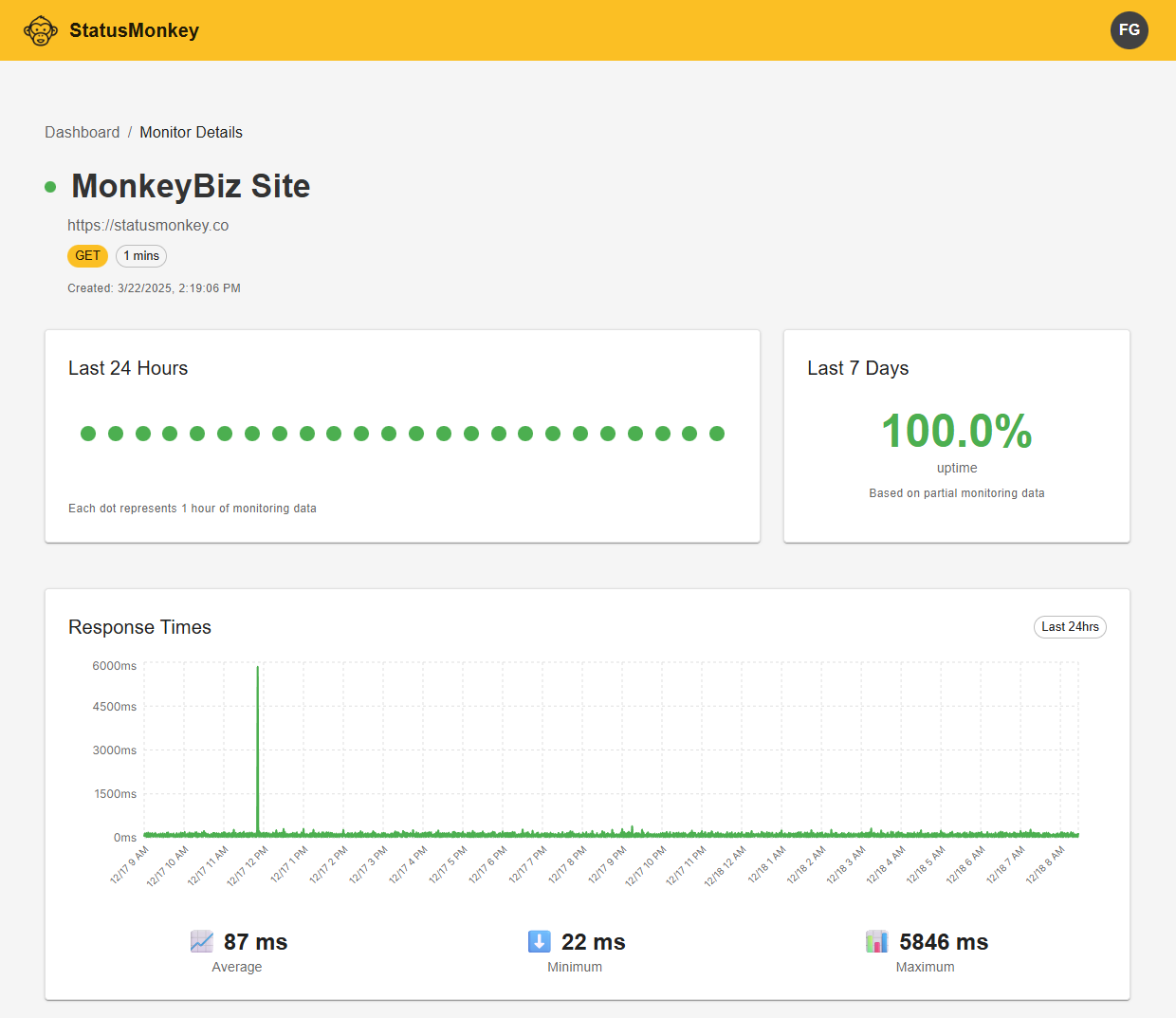Click the green status dot beside MonkeyBiz Site
The height and width of the screenshot is (1018, 1176).
[x=49, y=186]
